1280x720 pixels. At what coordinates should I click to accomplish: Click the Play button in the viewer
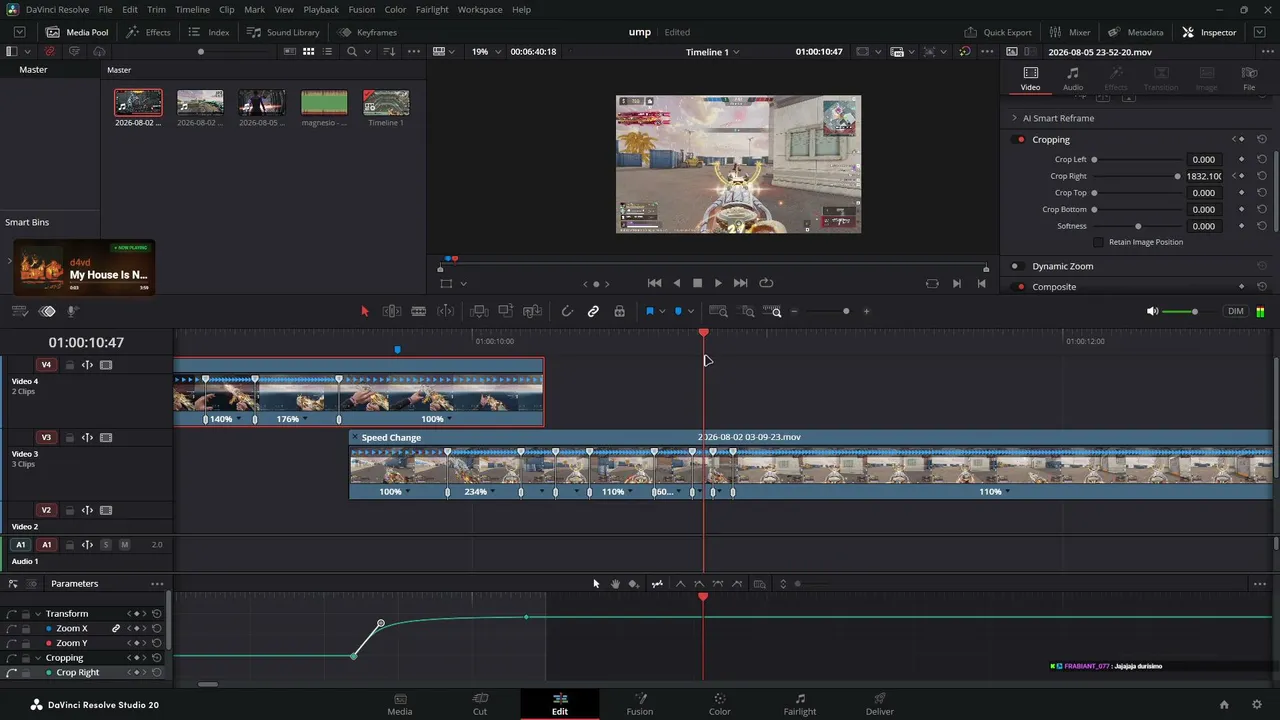tap(718, 283)
